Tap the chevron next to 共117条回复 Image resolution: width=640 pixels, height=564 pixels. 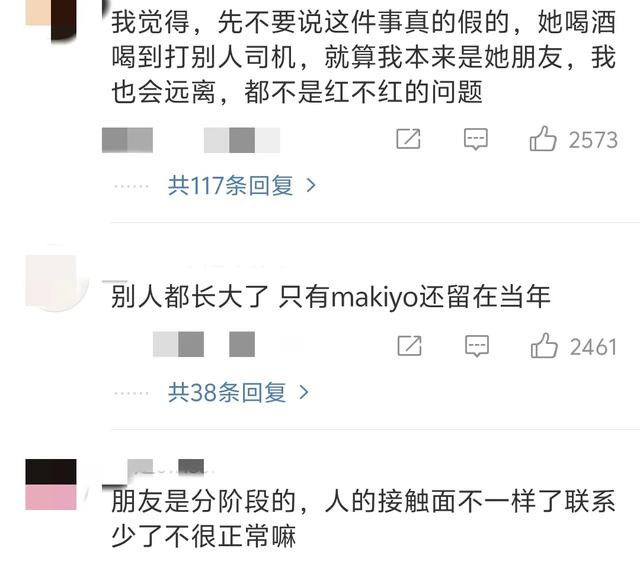(311, 186)
